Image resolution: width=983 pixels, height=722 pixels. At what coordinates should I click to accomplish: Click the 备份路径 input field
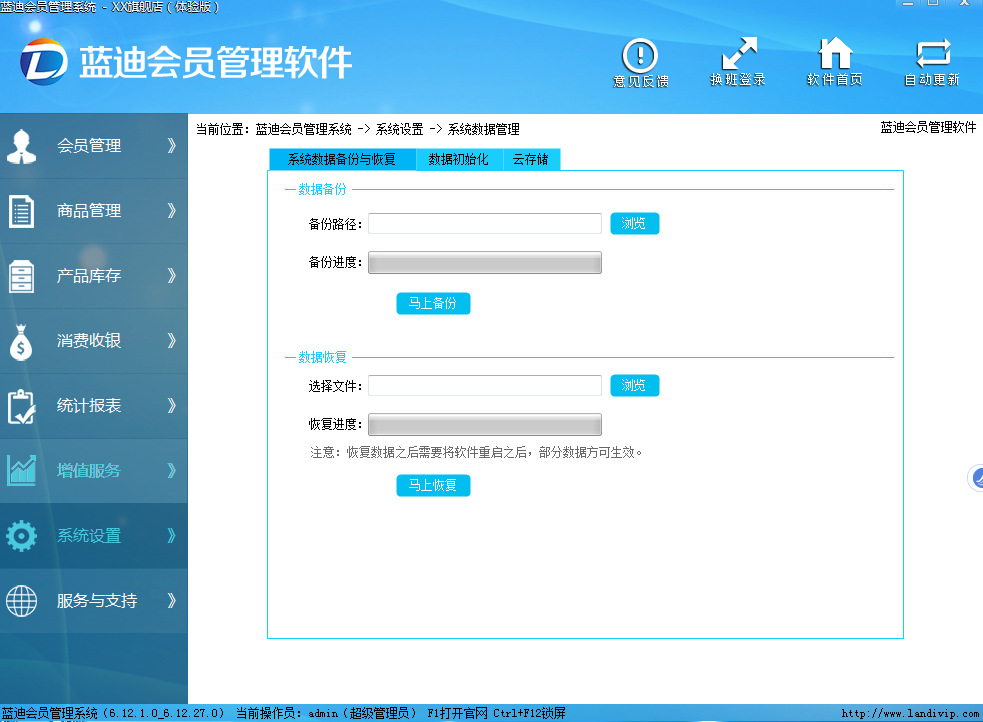tap(485, 224)
